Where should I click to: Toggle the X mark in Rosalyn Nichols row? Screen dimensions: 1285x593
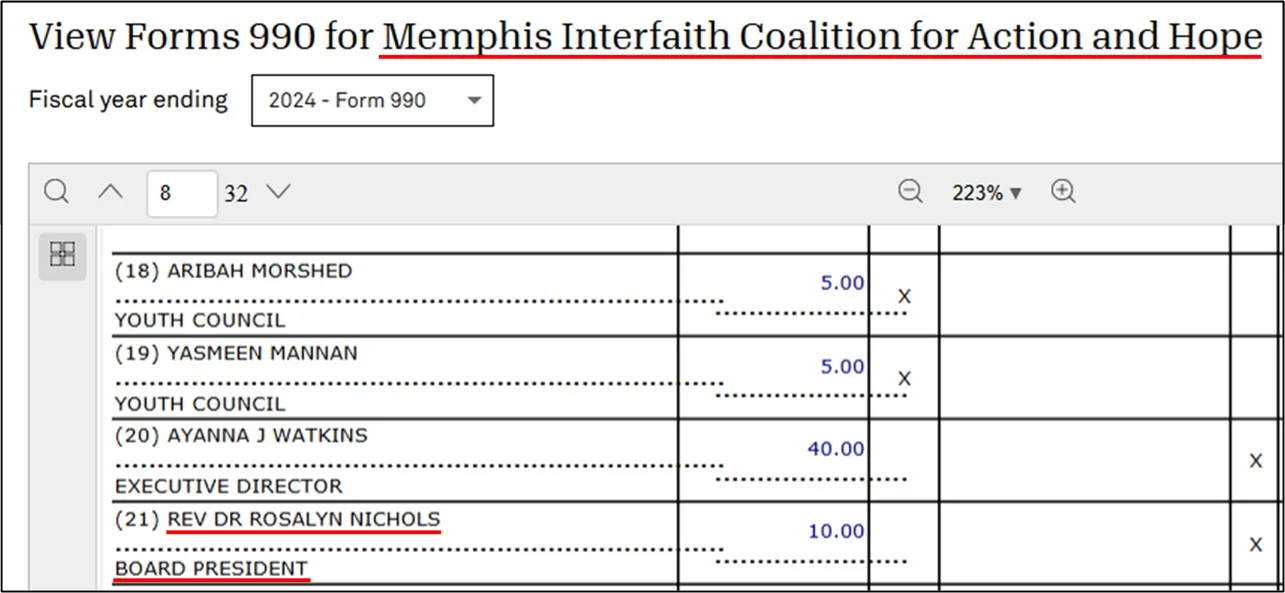(x=1256, y=544)
